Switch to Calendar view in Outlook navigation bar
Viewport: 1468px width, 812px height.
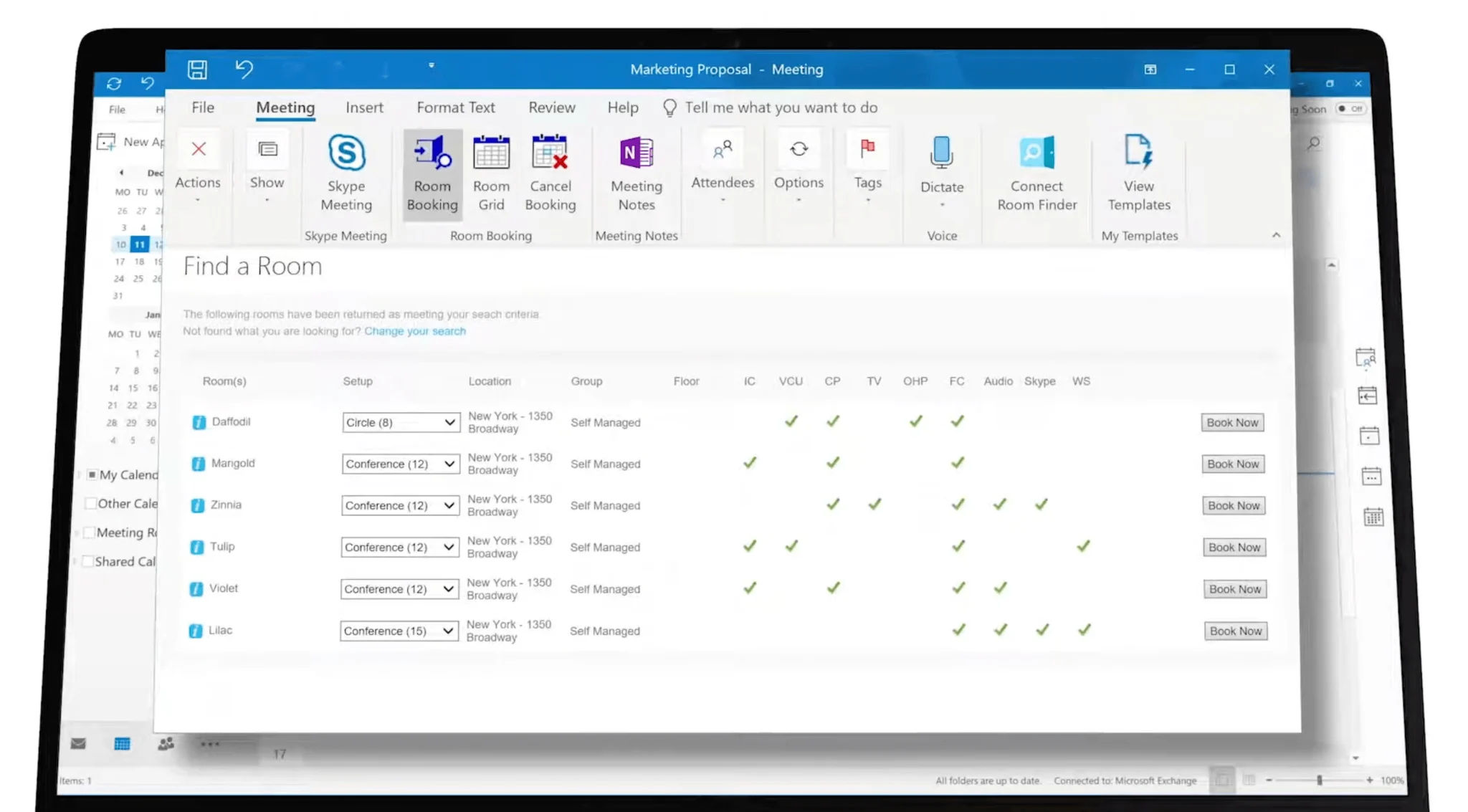click(122, 744)
